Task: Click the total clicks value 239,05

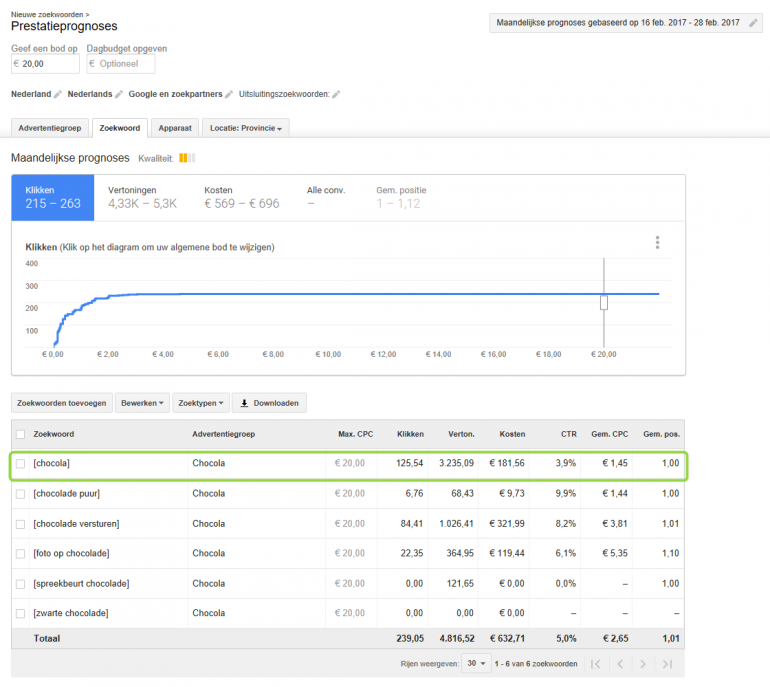Action: click(410, 639)
